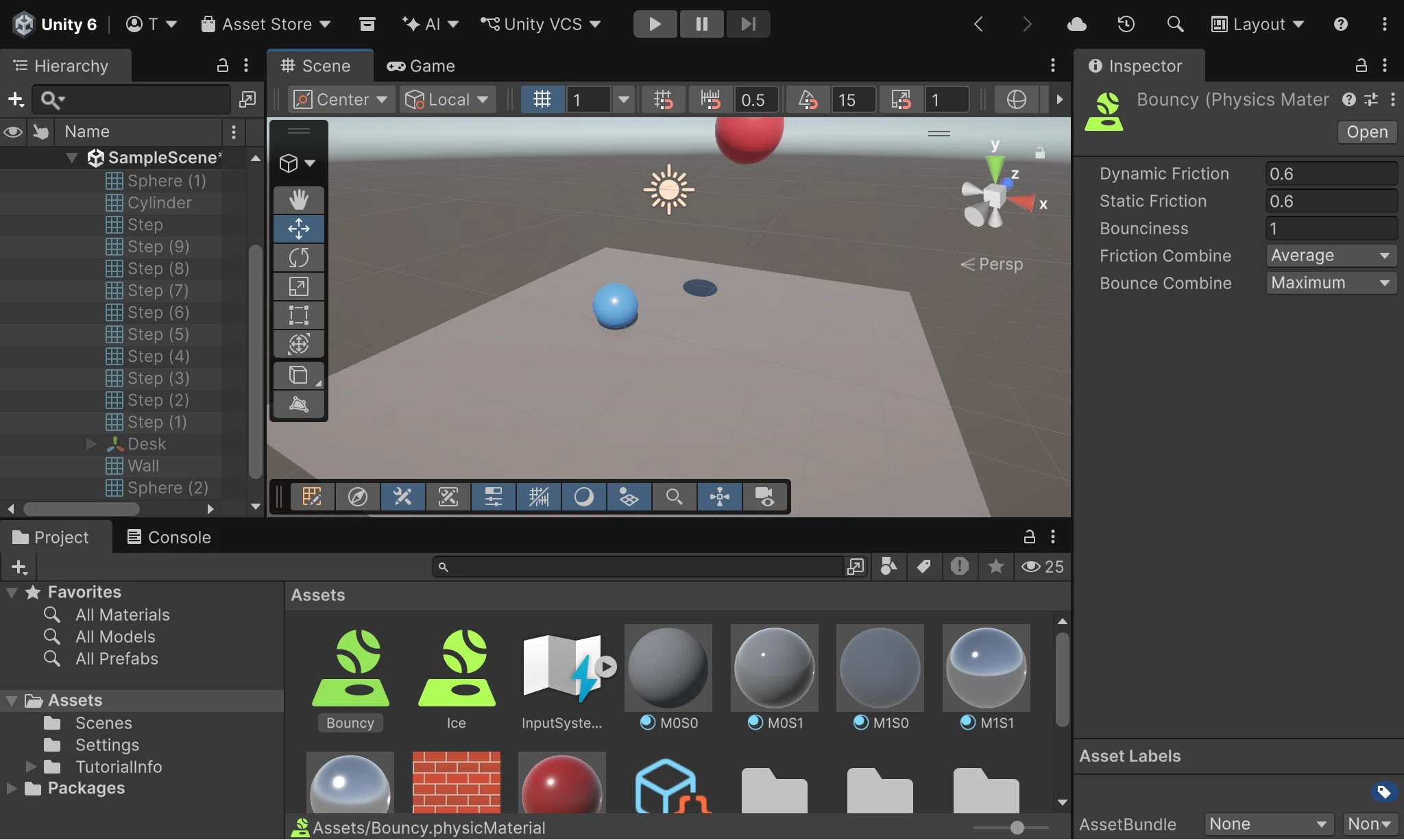Image resolution: width=1404 pixels, height=840 pixels.
Task: Open the Local handle rotation dropdown
Action: (448, 99)
